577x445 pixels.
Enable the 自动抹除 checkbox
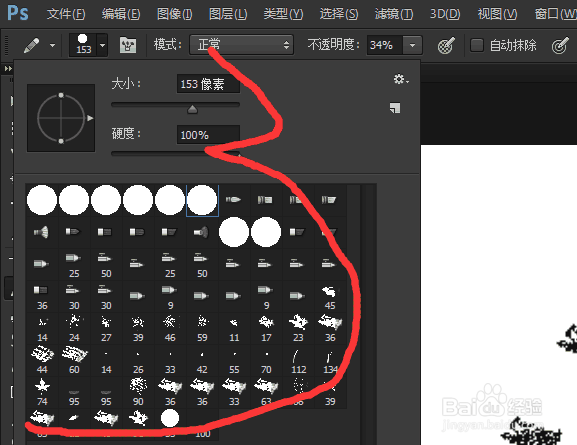(x=477, y=45)
